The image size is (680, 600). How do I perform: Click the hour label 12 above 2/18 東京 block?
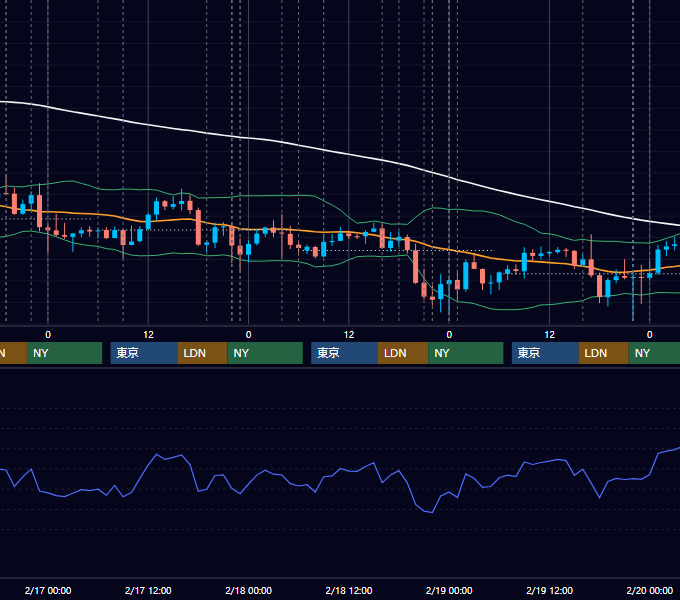(349, 335)
